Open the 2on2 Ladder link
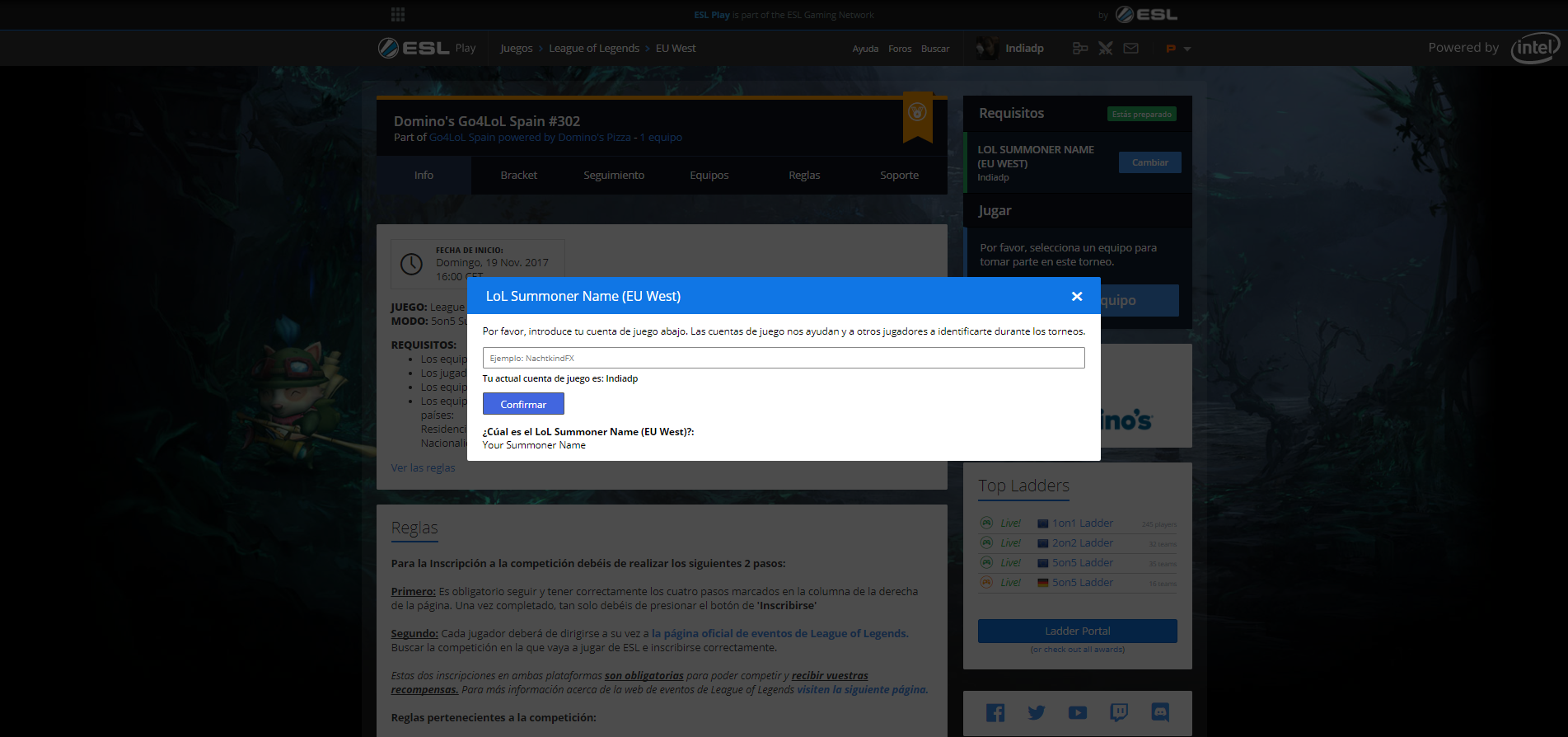 [1082, 543]
